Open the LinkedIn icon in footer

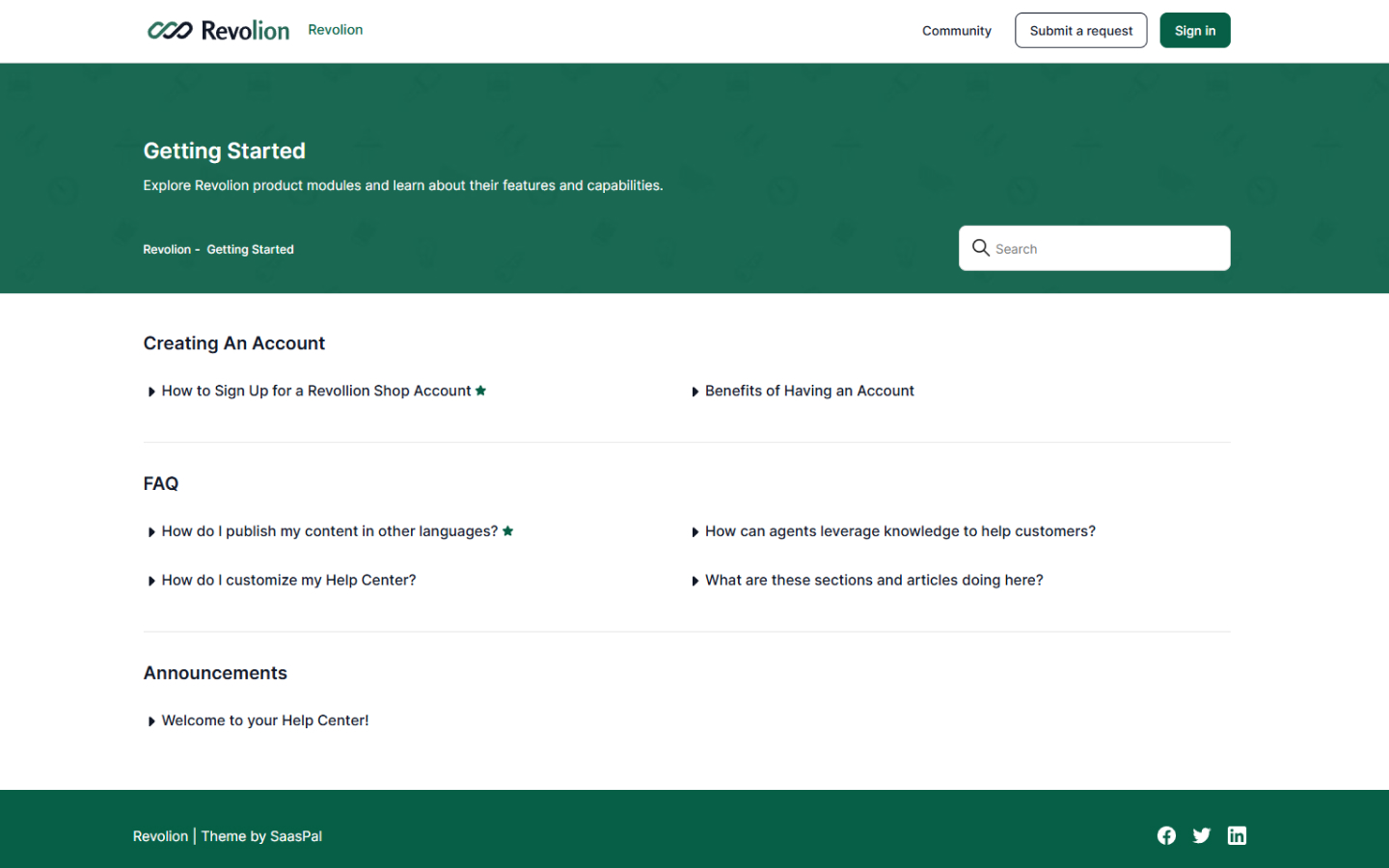click(x=1237, y=835)
